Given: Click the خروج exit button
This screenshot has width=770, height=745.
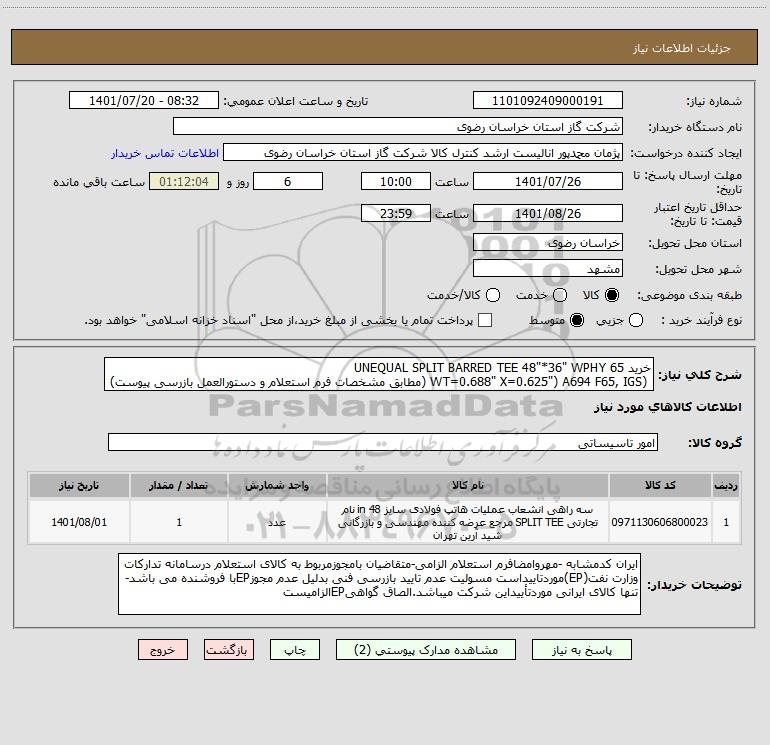Looking at the screenshot, I should pos(163,650).
